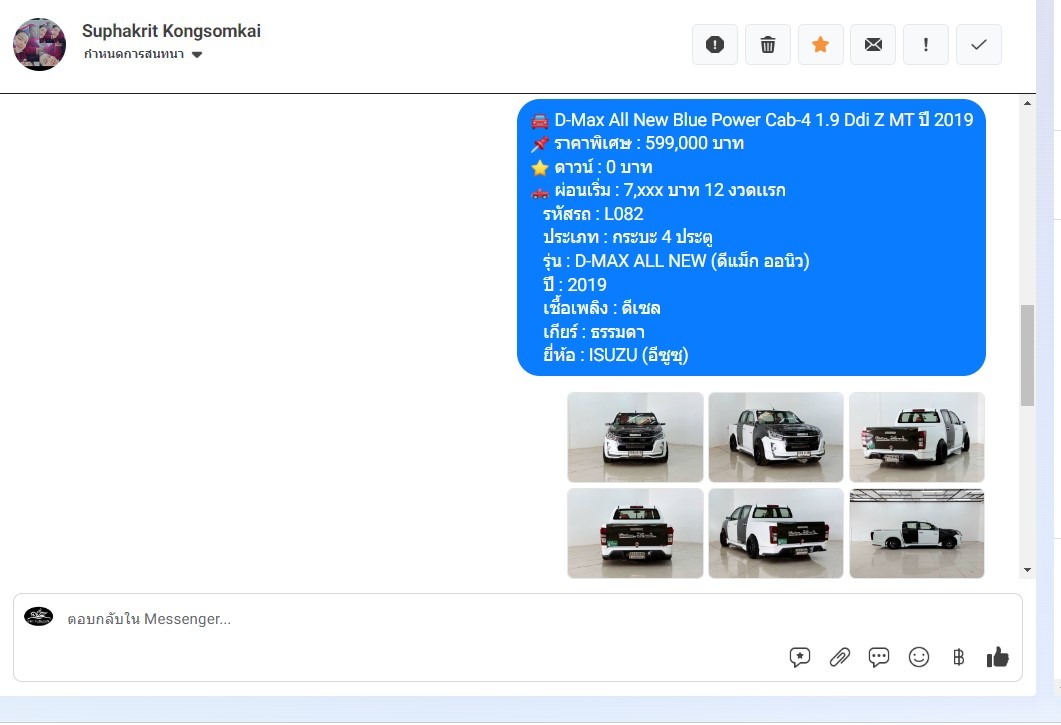Open front-view truck photo thumbnail
This screenshot has width=1061, height=725.
click(x=635, y=437)
